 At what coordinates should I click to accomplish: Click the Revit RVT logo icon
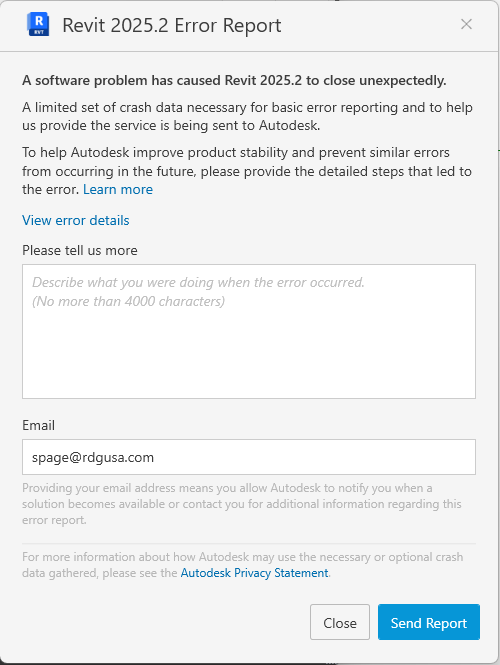[38, 25]
